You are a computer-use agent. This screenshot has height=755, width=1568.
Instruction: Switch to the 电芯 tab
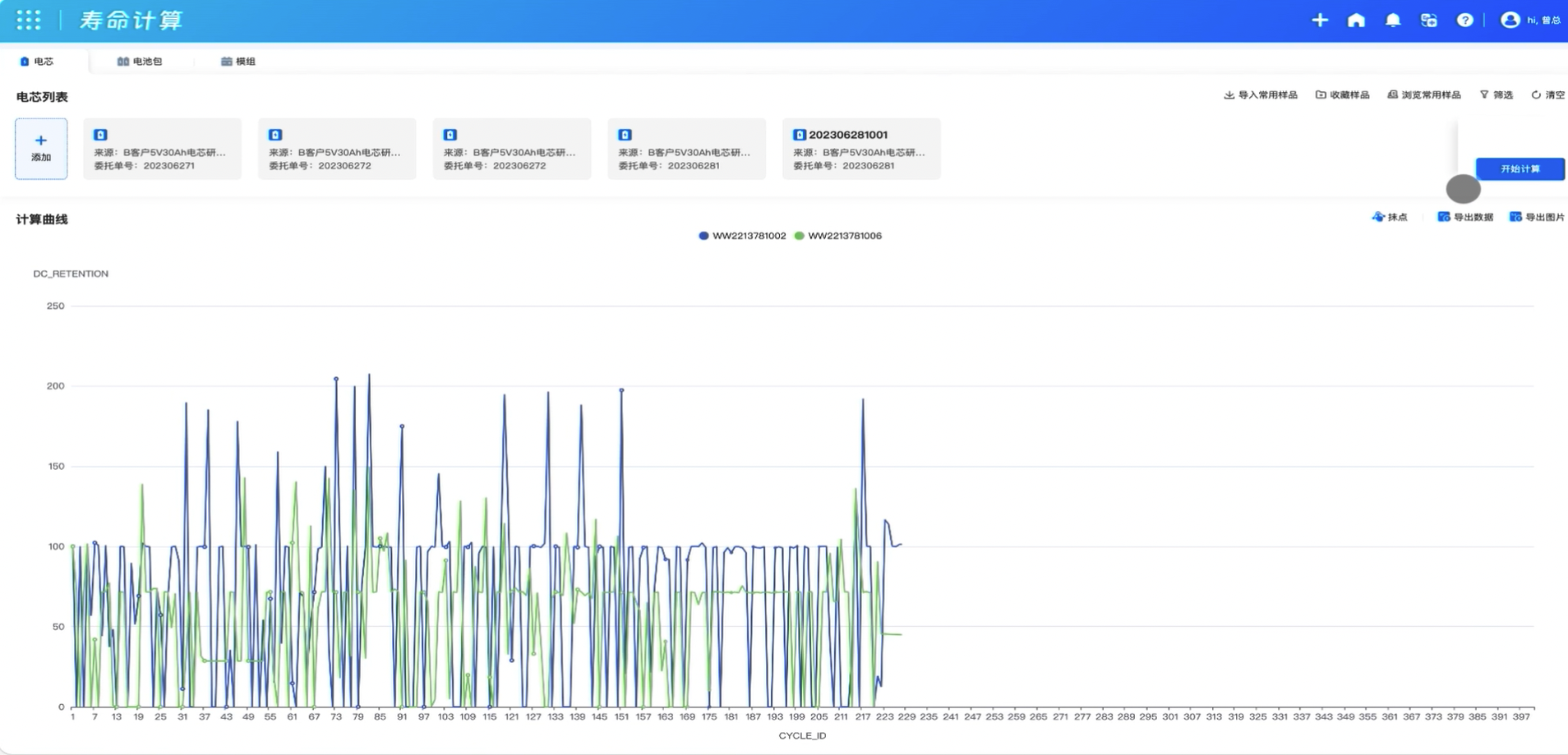tap(37, 62)
